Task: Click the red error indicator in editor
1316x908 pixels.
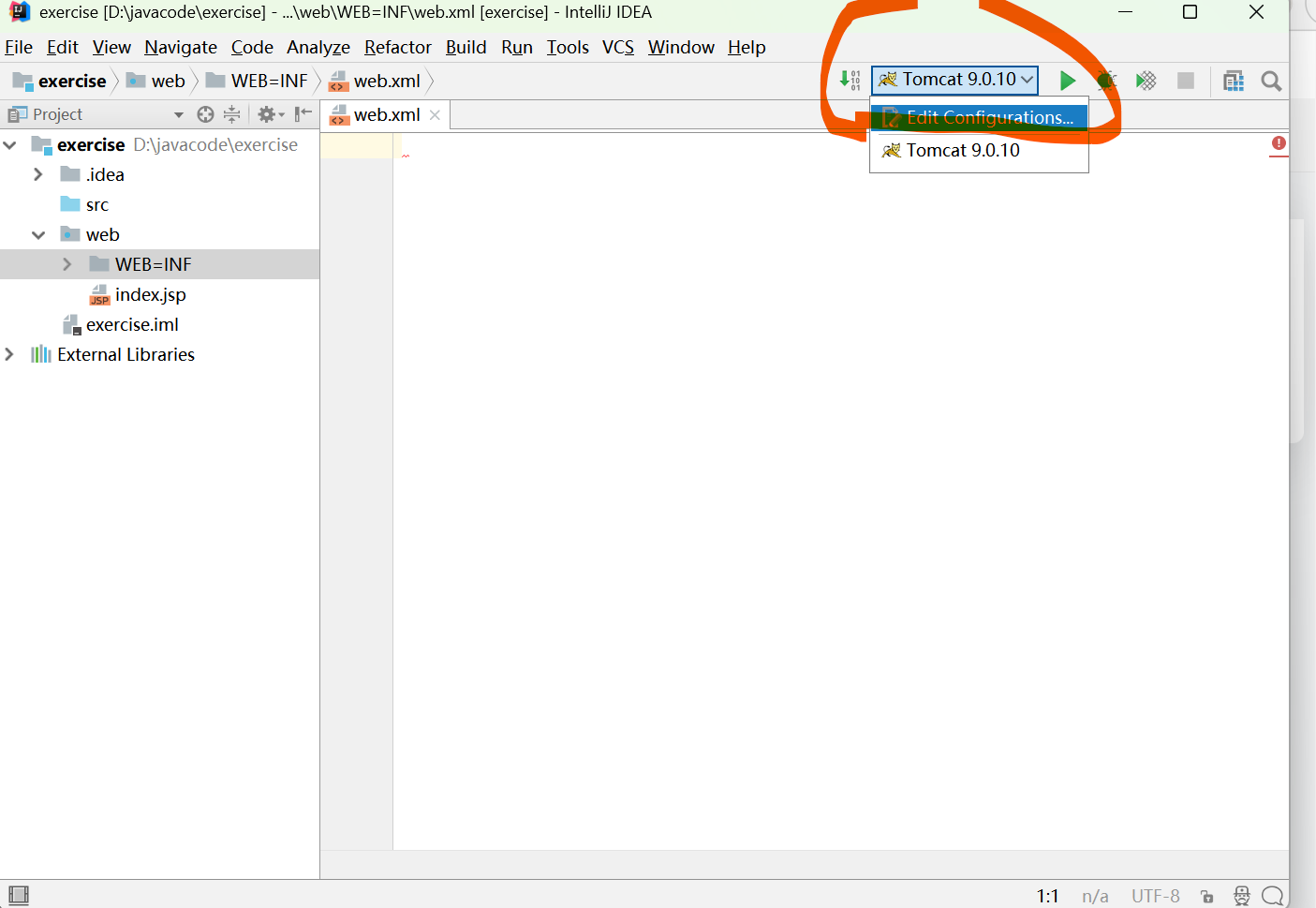Action: pyautogui.click(x=1279, y=143)
